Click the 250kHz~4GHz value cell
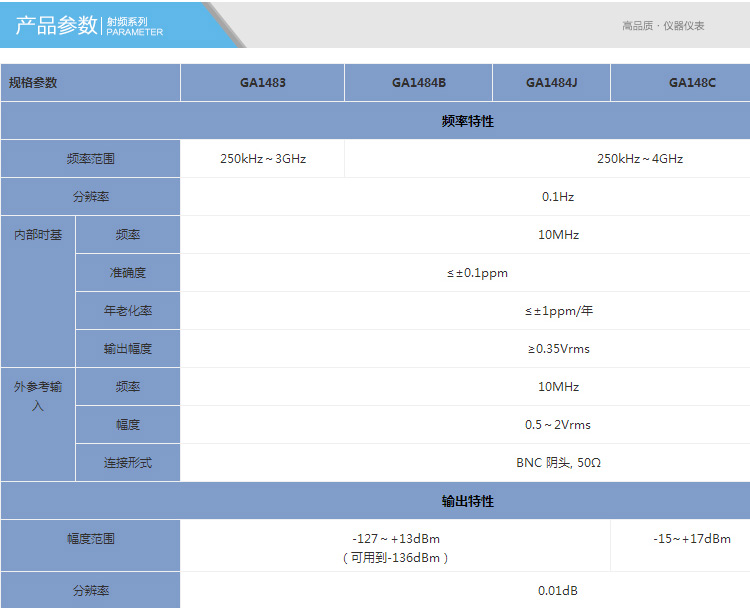The image size is (750, 608). [639, 159]
